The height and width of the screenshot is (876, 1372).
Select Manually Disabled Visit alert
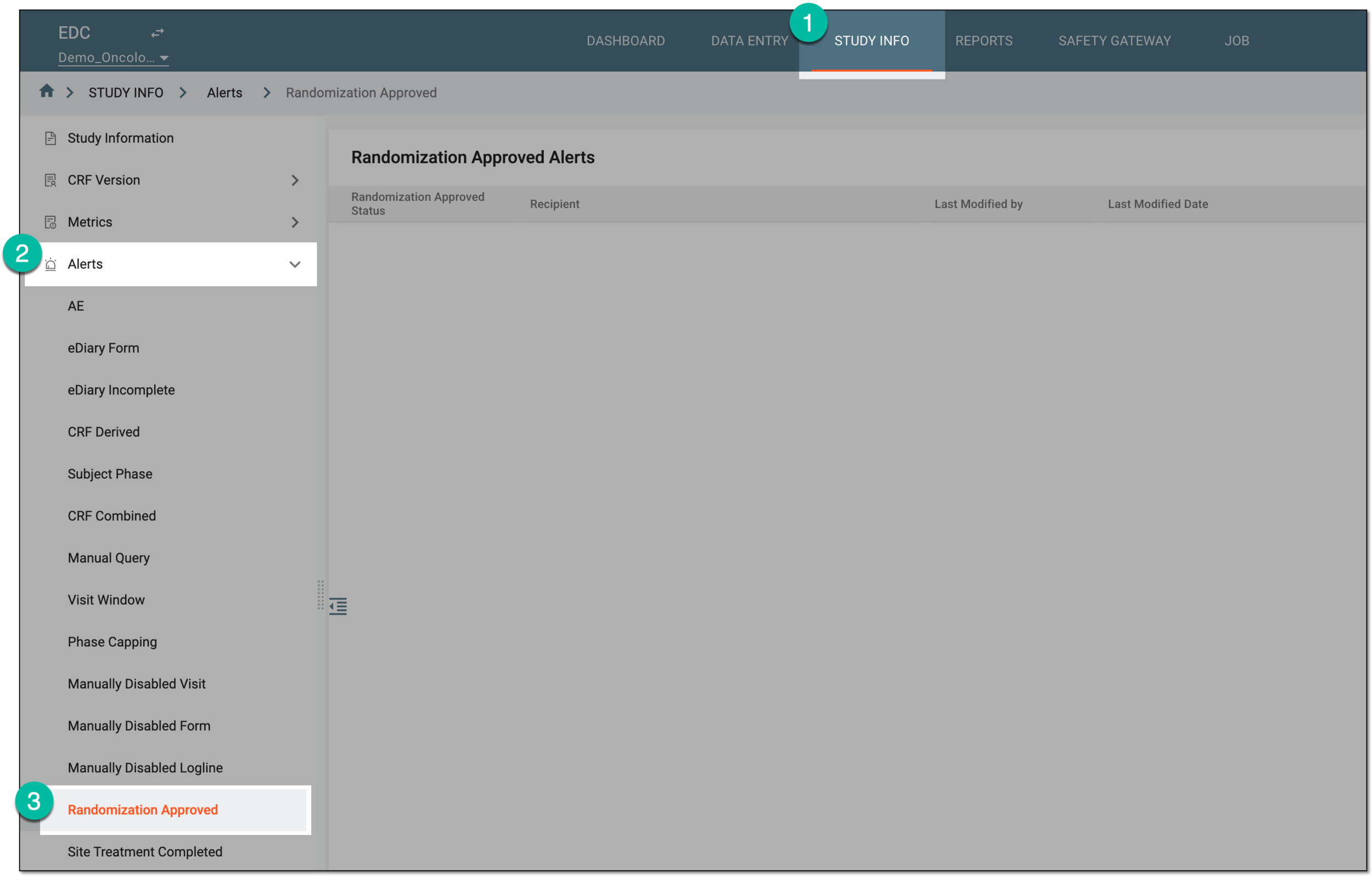137,684
